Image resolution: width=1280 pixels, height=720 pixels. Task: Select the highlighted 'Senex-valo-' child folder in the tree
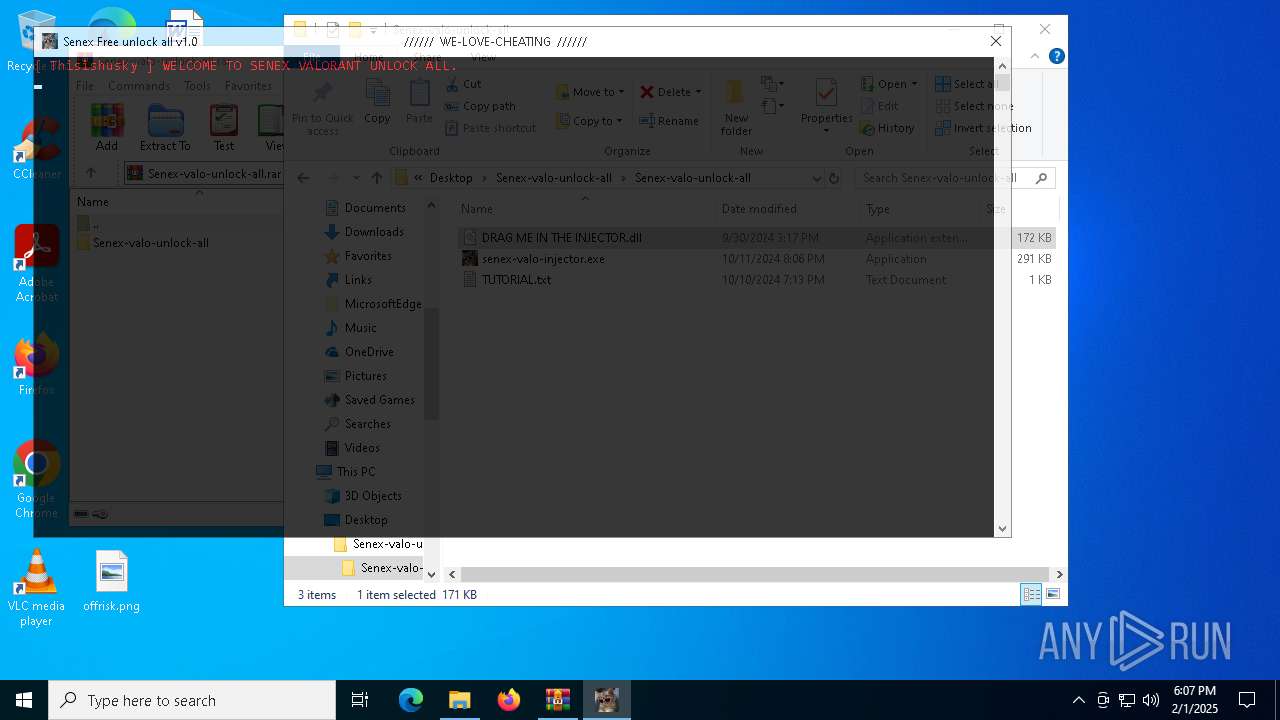[383, 568]
